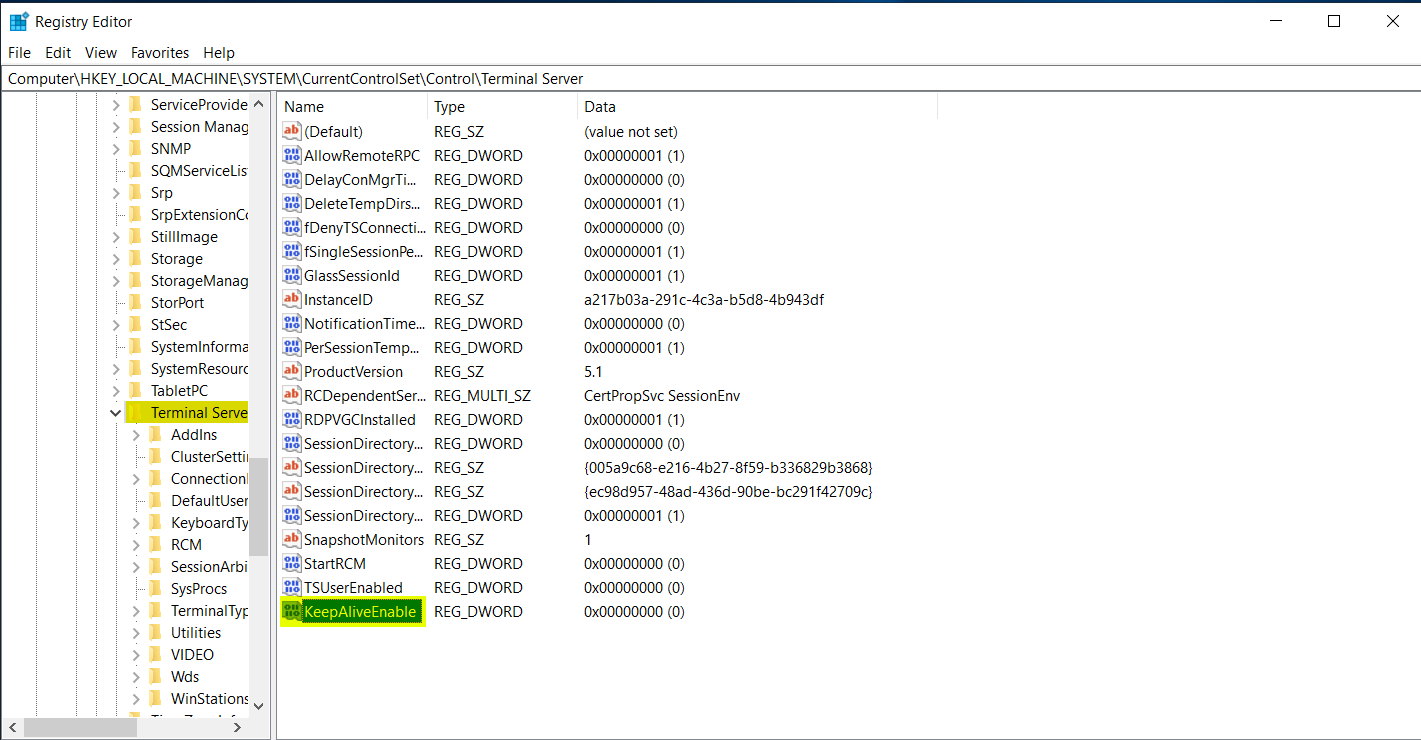Select the fDenyTSConnections value

tap(364, 227)
